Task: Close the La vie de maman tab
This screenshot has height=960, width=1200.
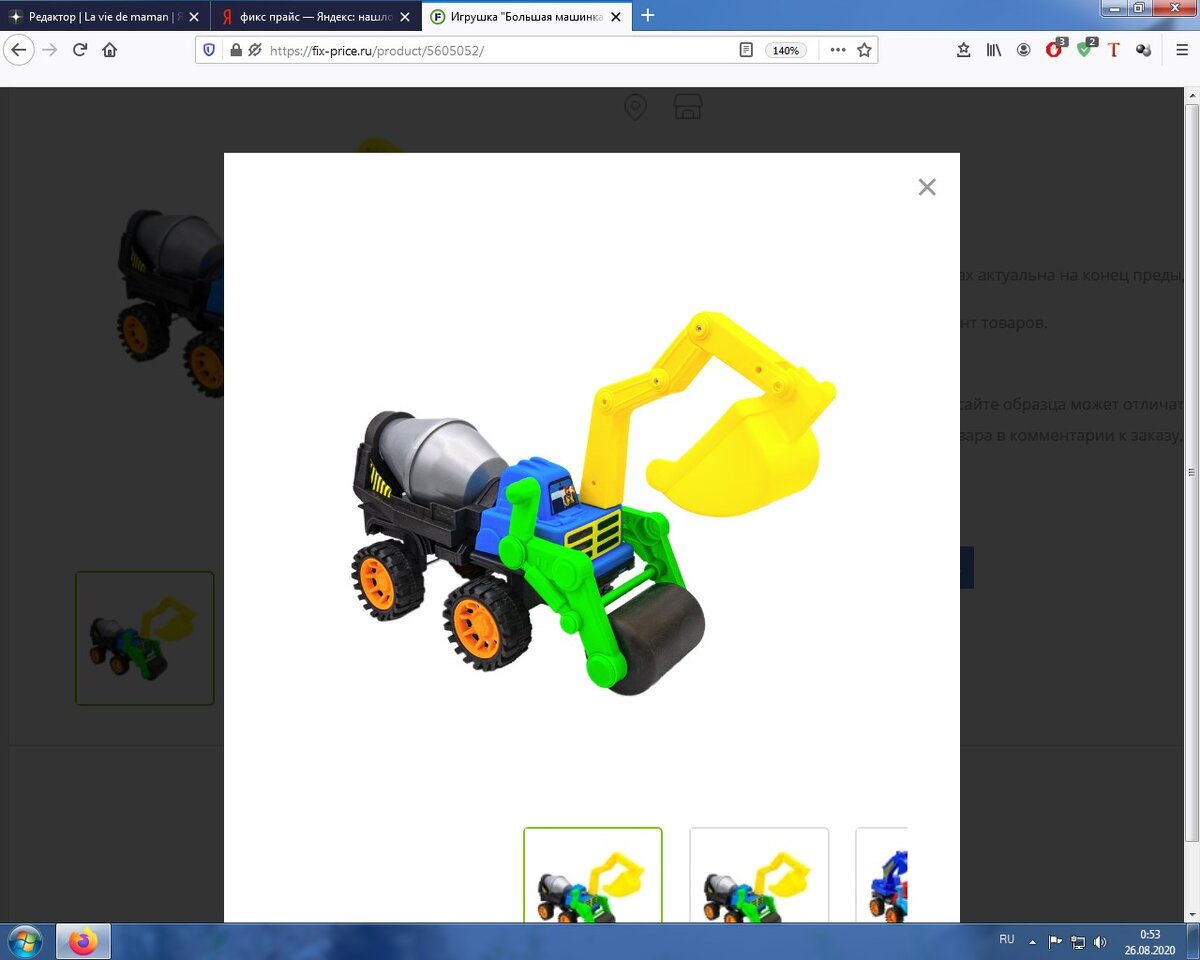Action: pos(195,17)
